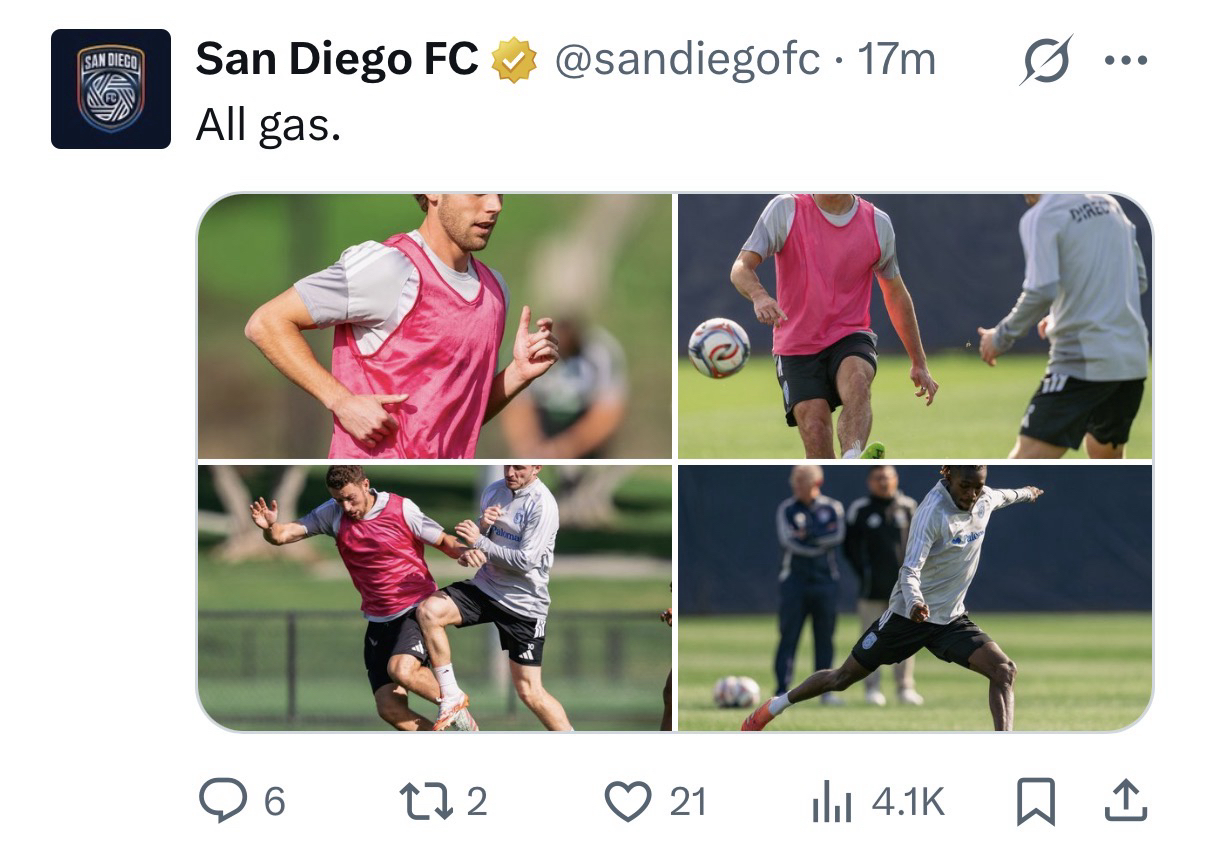
Task: Open the @sandiegofc handle link
Action: pyautogui.click(x=687, y=60)
